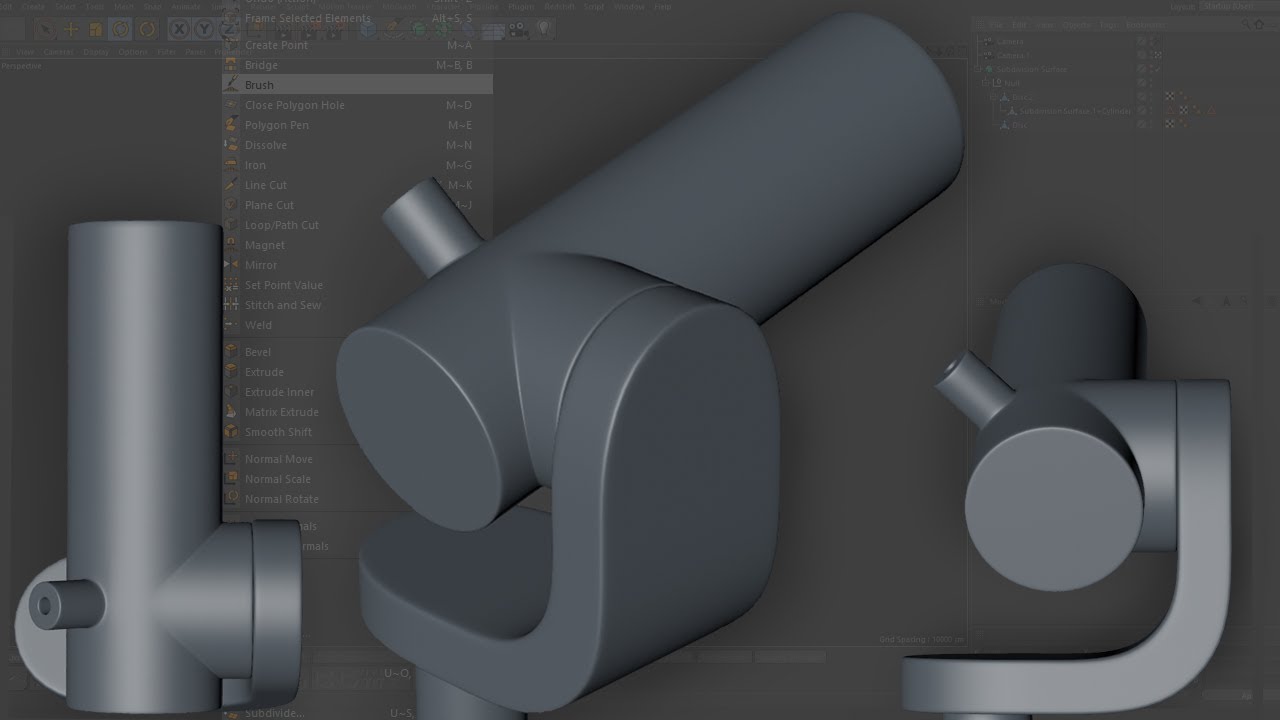Select the Move tool in toolbar
Image resolution: width=1280 pixels, height=720 pixels.
coord(71,30)
